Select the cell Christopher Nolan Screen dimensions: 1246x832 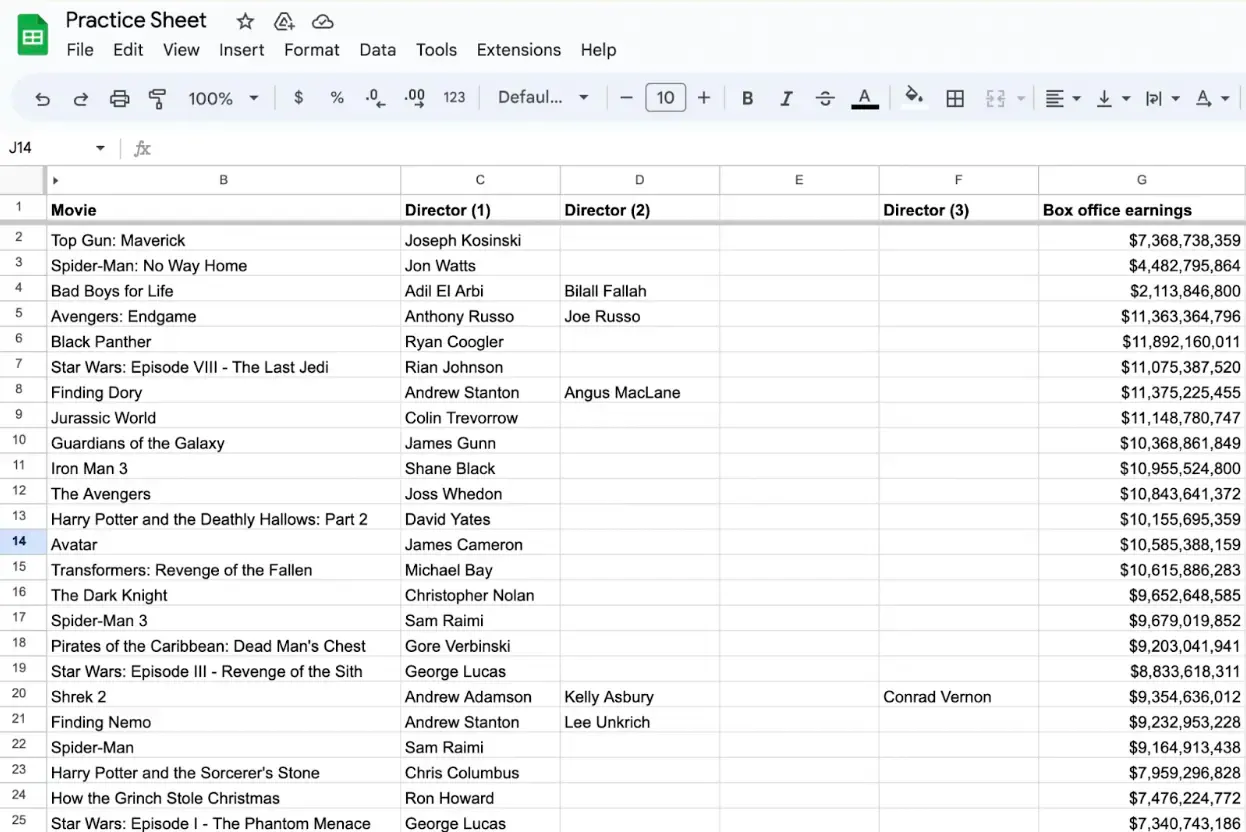[x=480, y=595]
